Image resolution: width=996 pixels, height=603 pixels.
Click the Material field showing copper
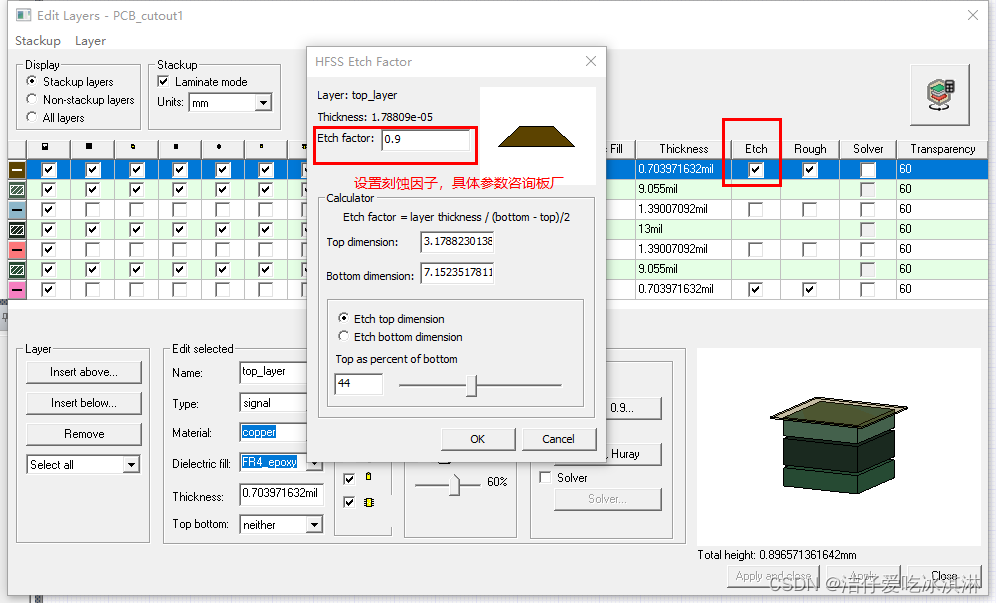pos(273,432)
